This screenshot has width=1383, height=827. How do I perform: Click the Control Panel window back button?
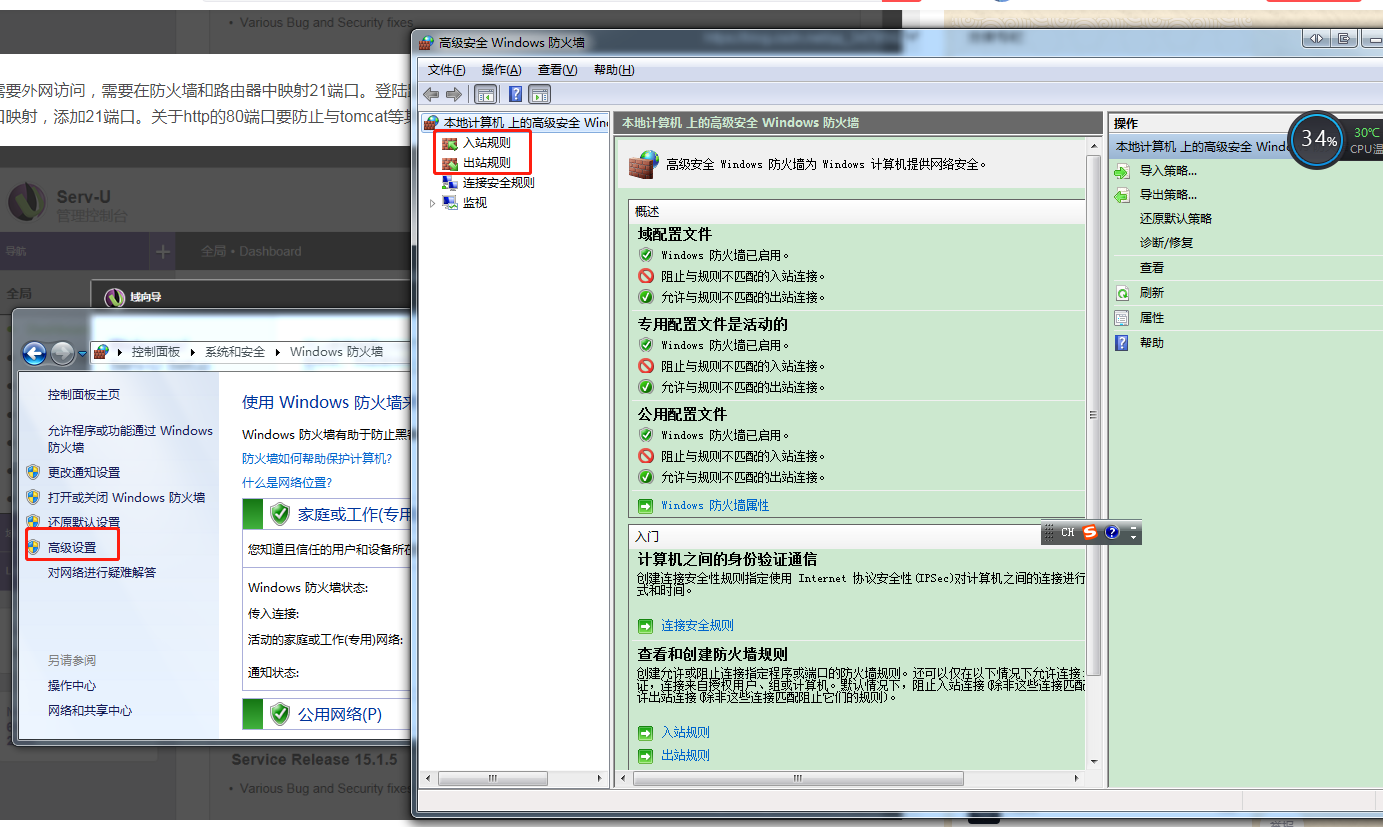point(34,353)
